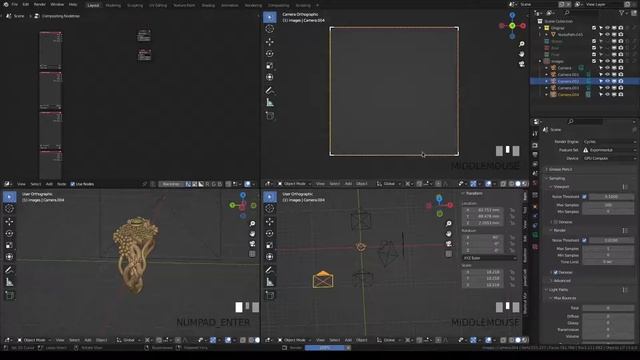The height and width of the screenshot is (360, 640).
Task: Select Camera.002 in the outliner
Action: coord(568,81)
